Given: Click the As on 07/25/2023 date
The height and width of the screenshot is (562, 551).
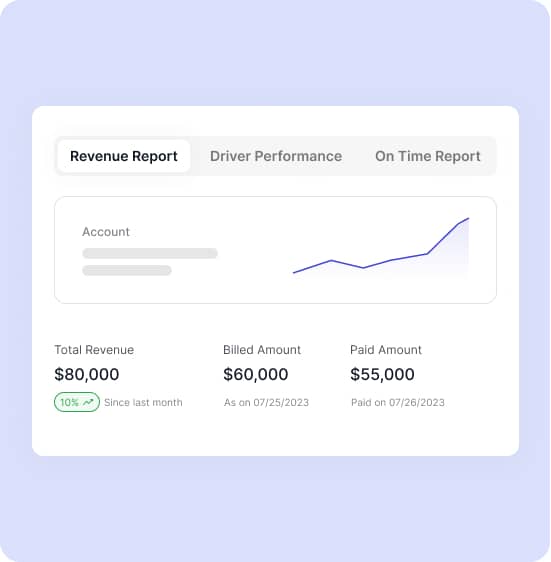Looking at the screenshot, I should tap(266, 403).
